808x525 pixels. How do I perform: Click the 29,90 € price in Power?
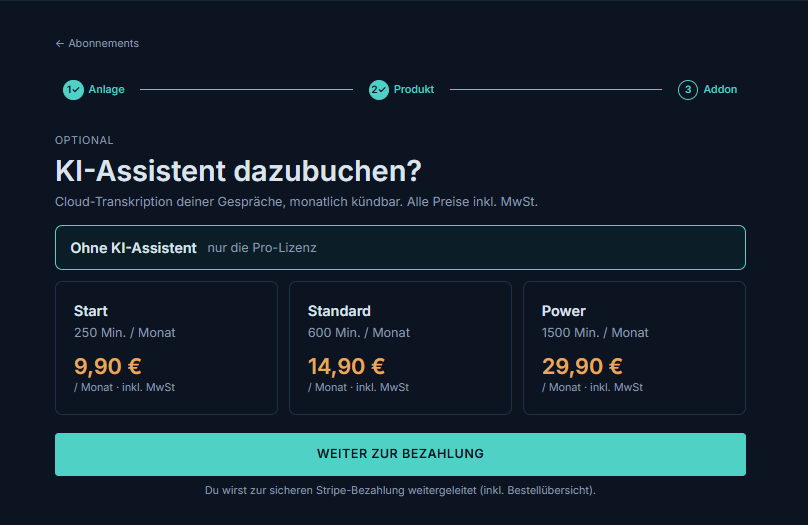pos(582,366)
